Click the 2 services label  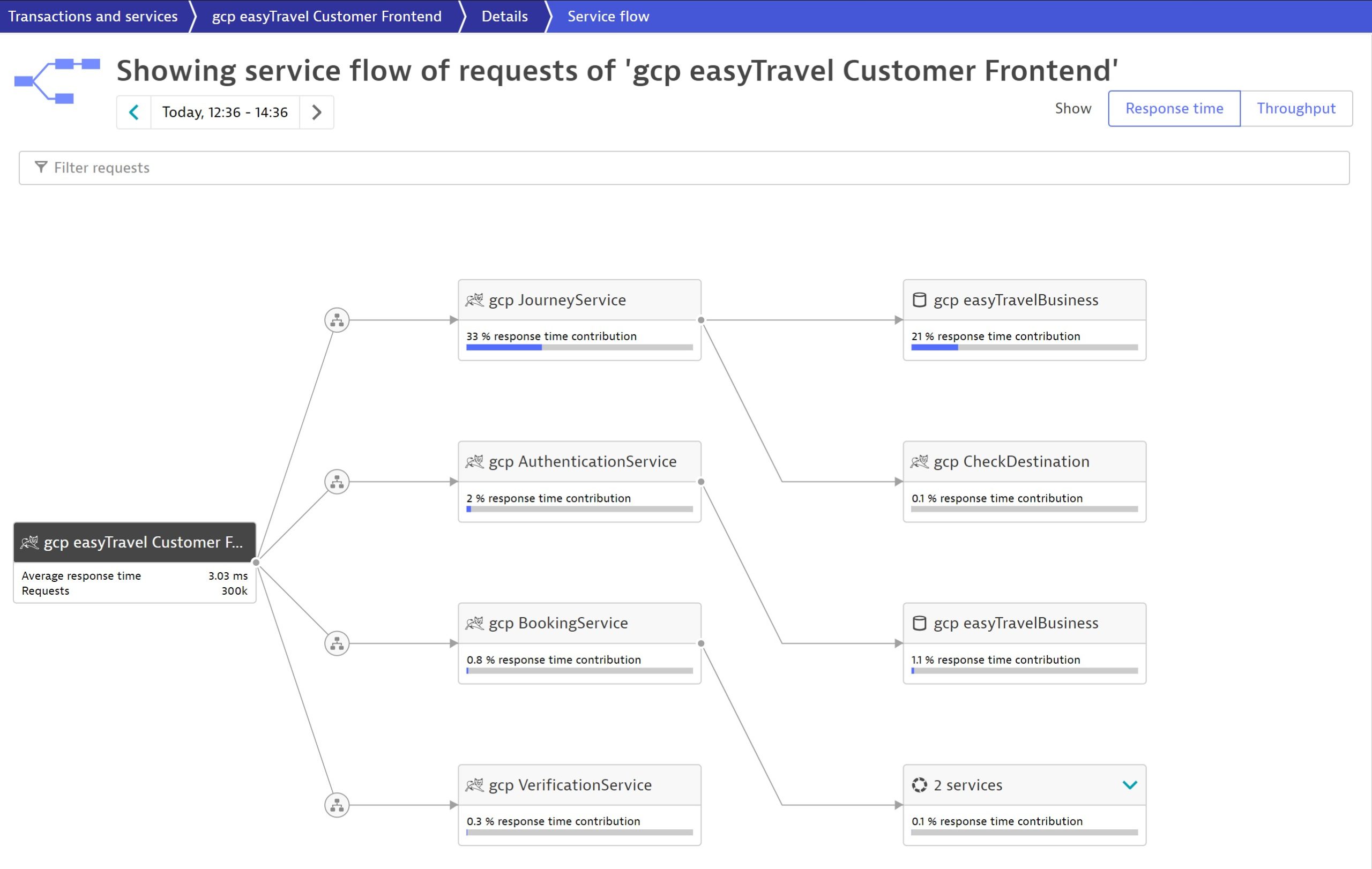[967, 785]
